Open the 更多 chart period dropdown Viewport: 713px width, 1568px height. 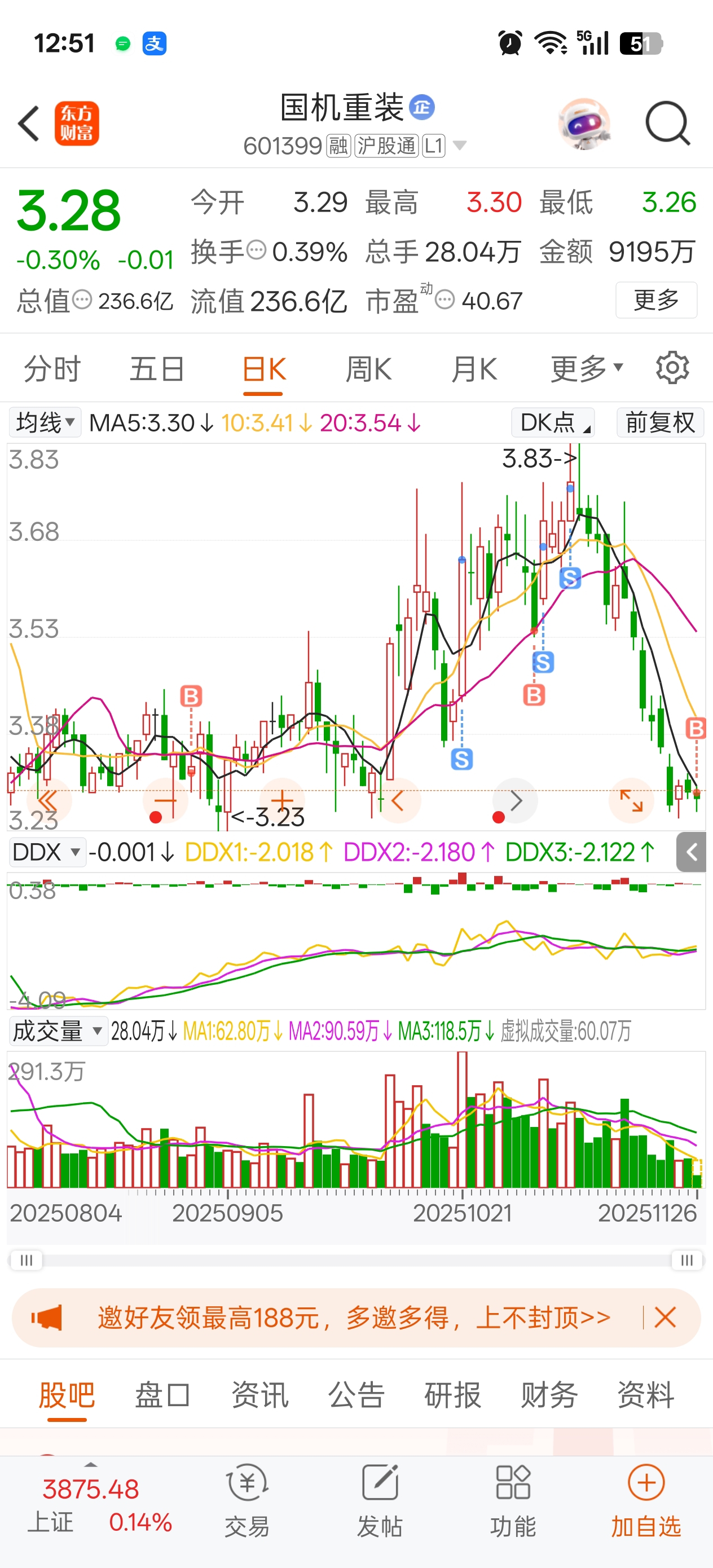(586, 369)
